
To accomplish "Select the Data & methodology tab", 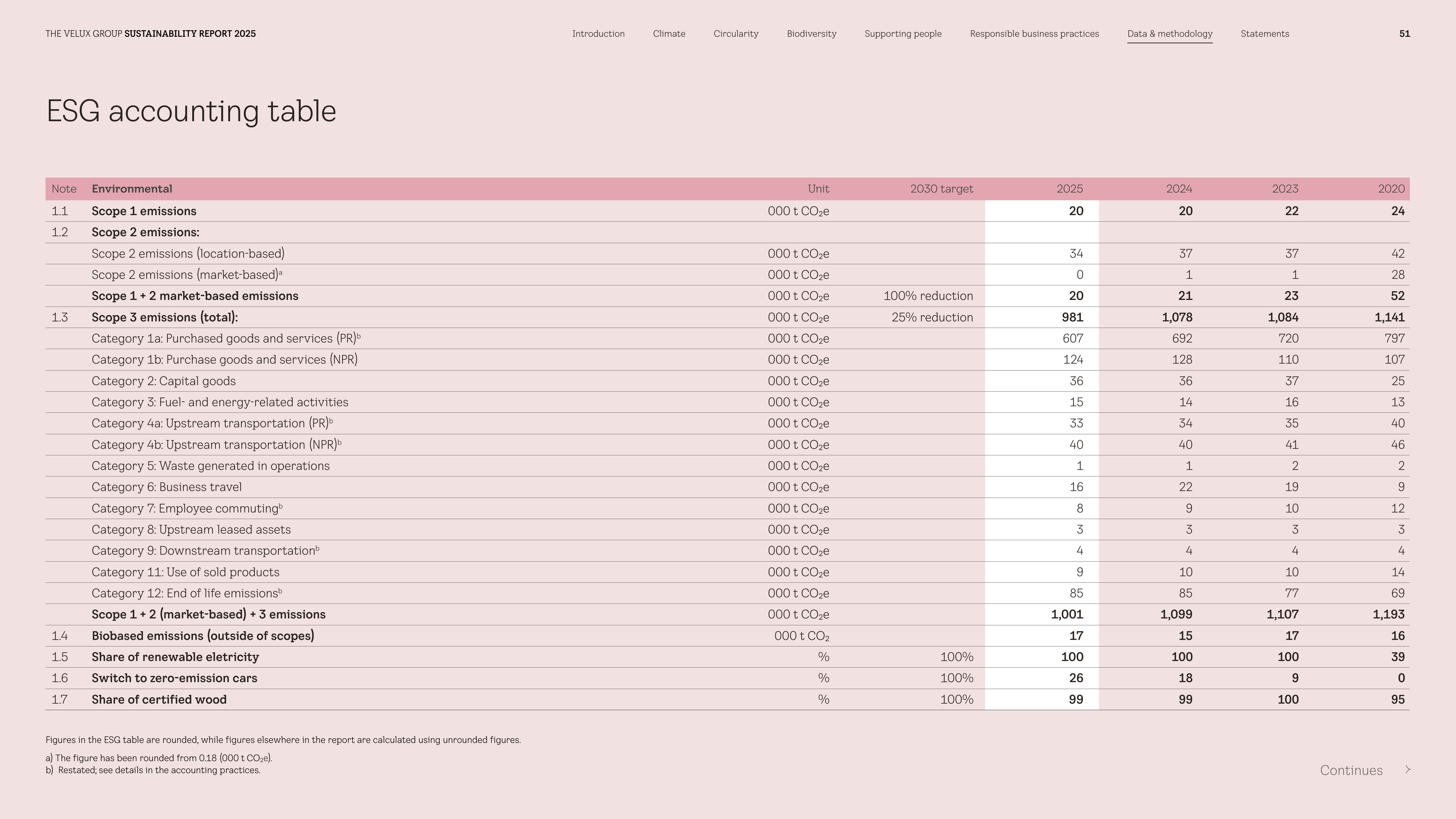I will click(x=1170, y=34).
